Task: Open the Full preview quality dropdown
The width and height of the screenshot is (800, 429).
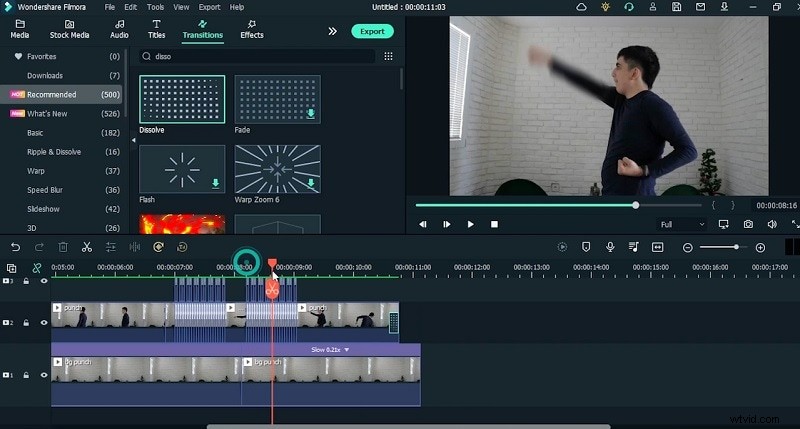Action: click(682, 224)
